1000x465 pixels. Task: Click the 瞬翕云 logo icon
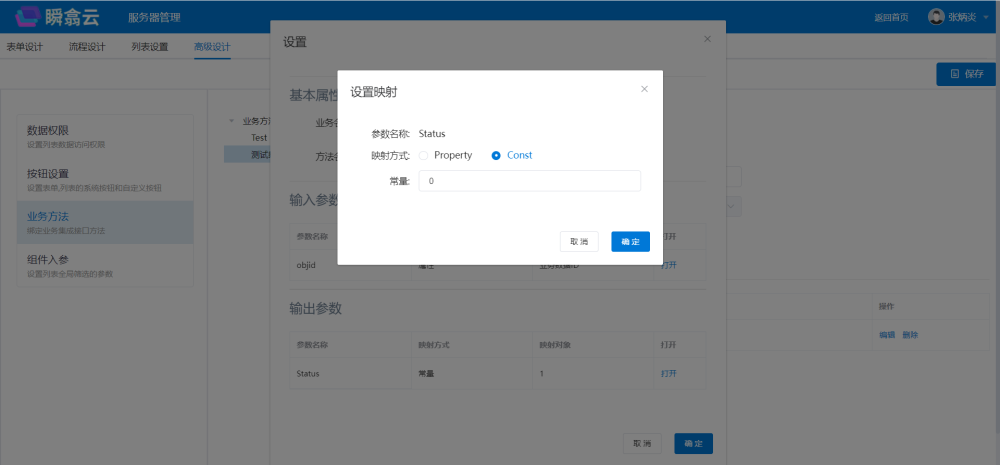(30, 16)
